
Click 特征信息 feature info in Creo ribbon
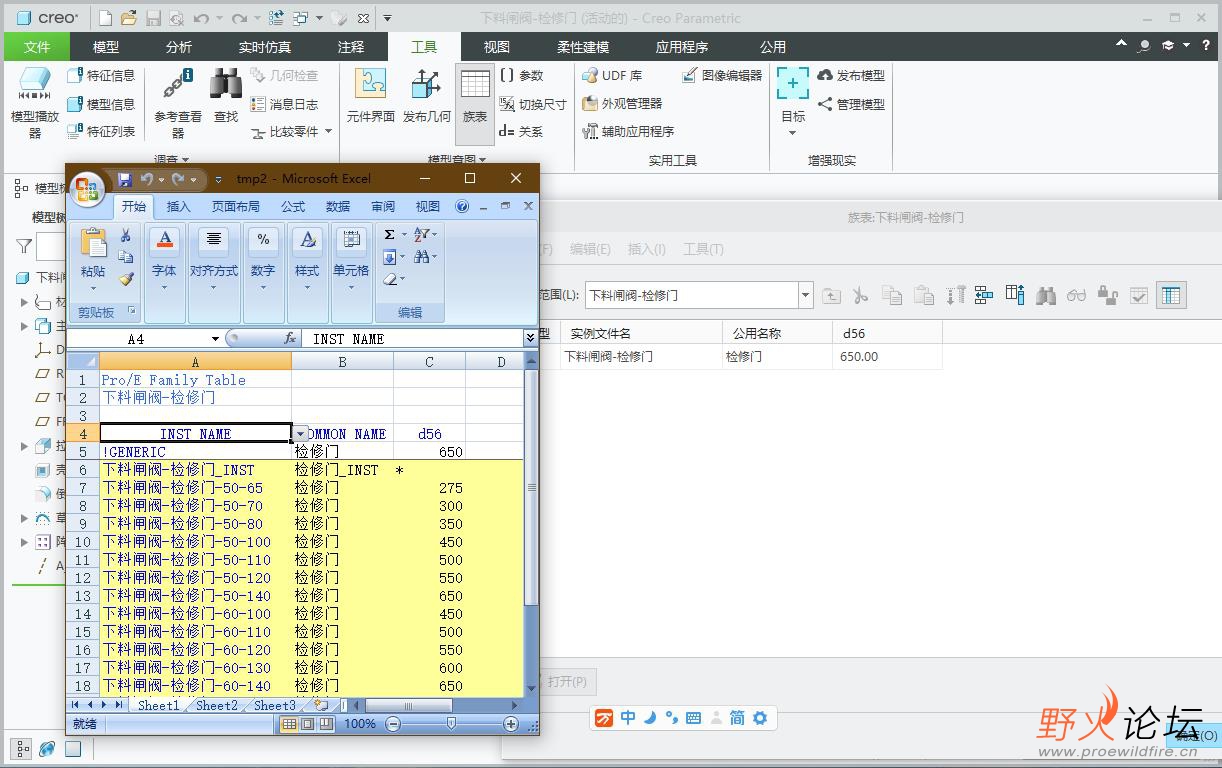click(100, 75)
